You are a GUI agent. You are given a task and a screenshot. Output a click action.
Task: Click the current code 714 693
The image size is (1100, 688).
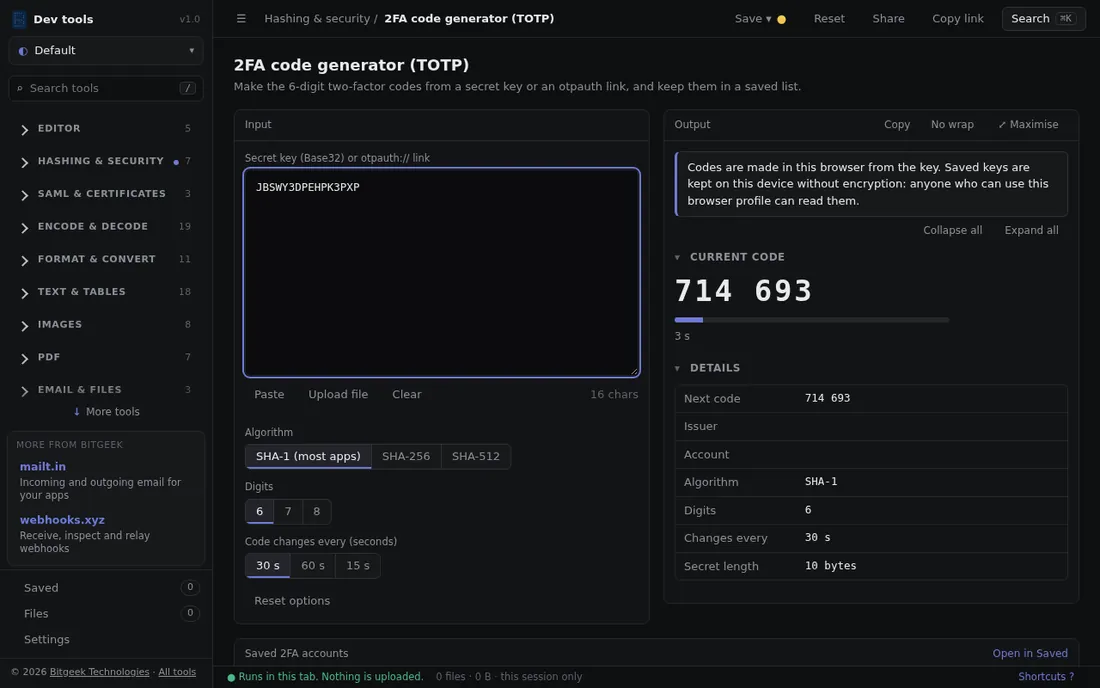click(x=743, y=291)
